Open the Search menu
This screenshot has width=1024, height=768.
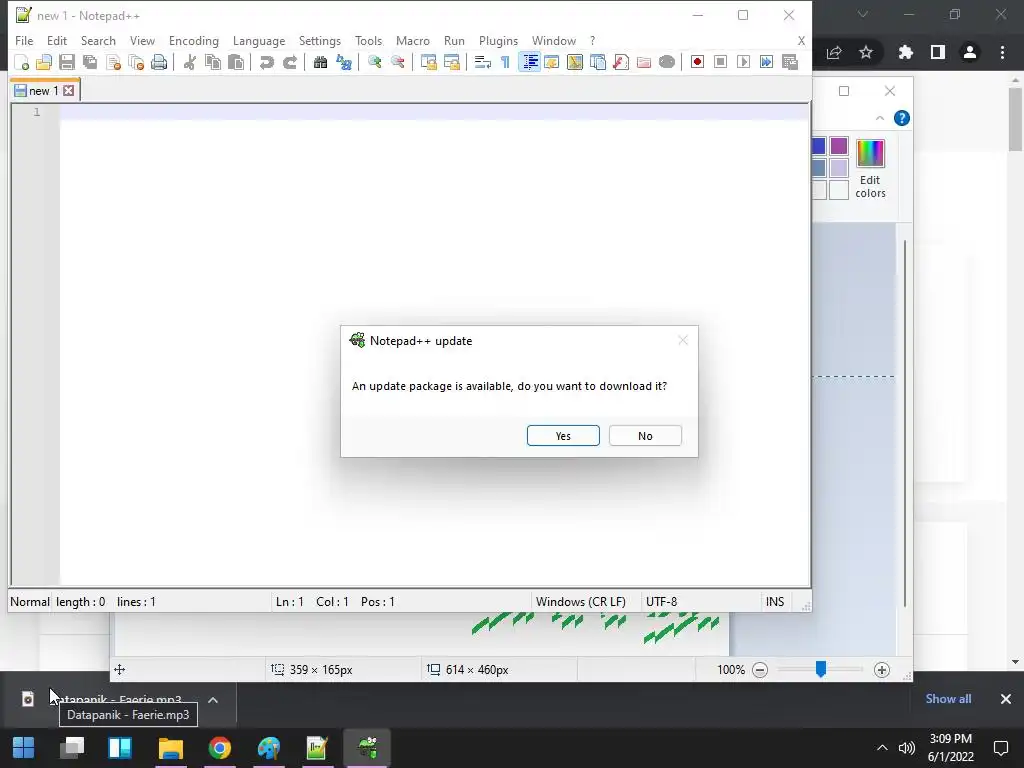point(98,40)
